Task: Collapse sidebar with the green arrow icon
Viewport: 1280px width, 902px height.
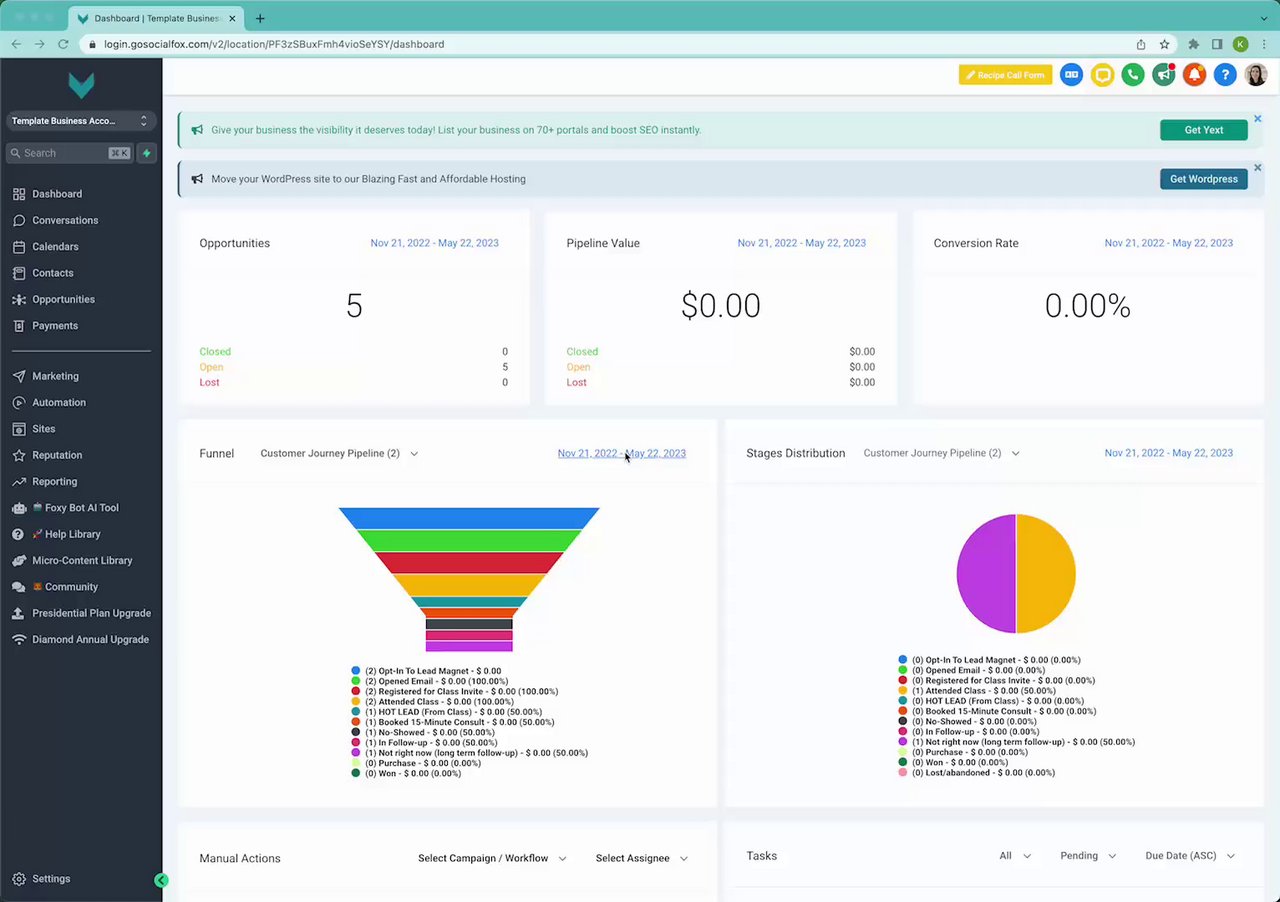Action: (161, 880)
